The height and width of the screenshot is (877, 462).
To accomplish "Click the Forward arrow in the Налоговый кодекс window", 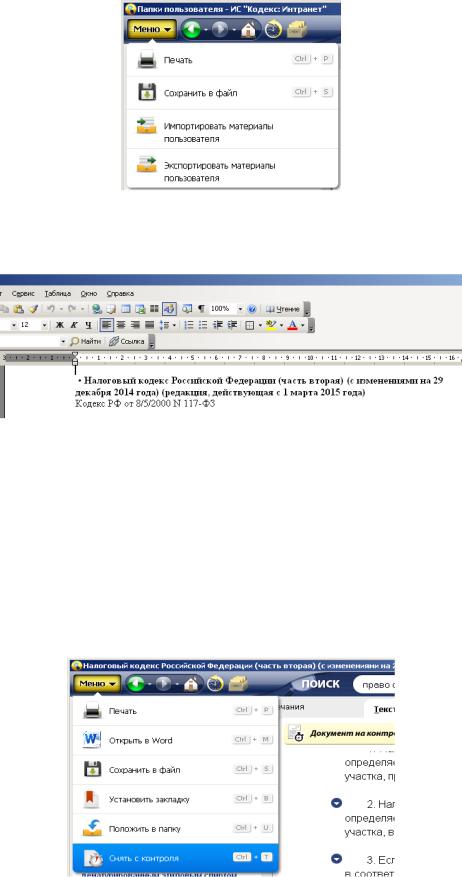I will 165,683.
